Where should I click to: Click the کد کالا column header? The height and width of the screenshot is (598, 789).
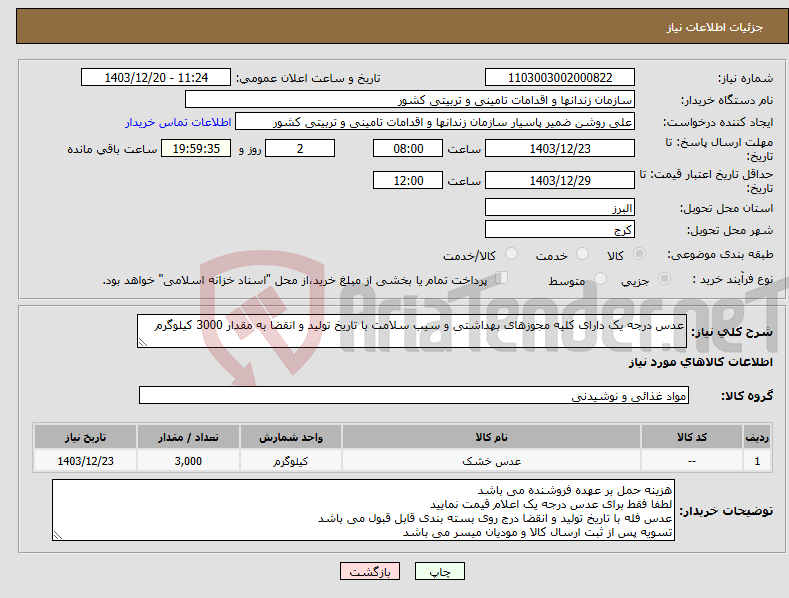click(692, 437)
